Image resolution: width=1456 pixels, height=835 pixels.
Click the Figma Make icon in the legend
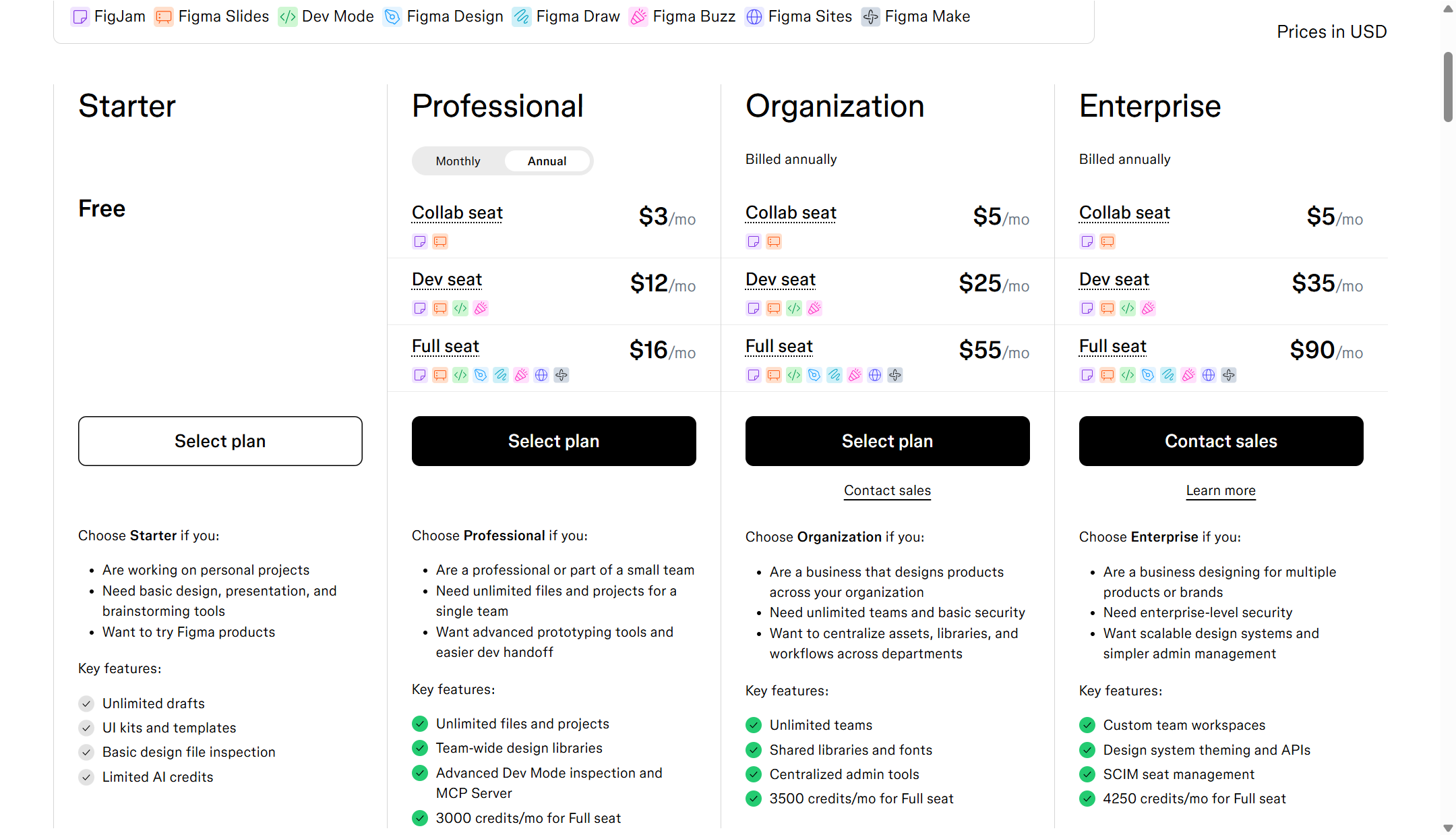(870, 17)
